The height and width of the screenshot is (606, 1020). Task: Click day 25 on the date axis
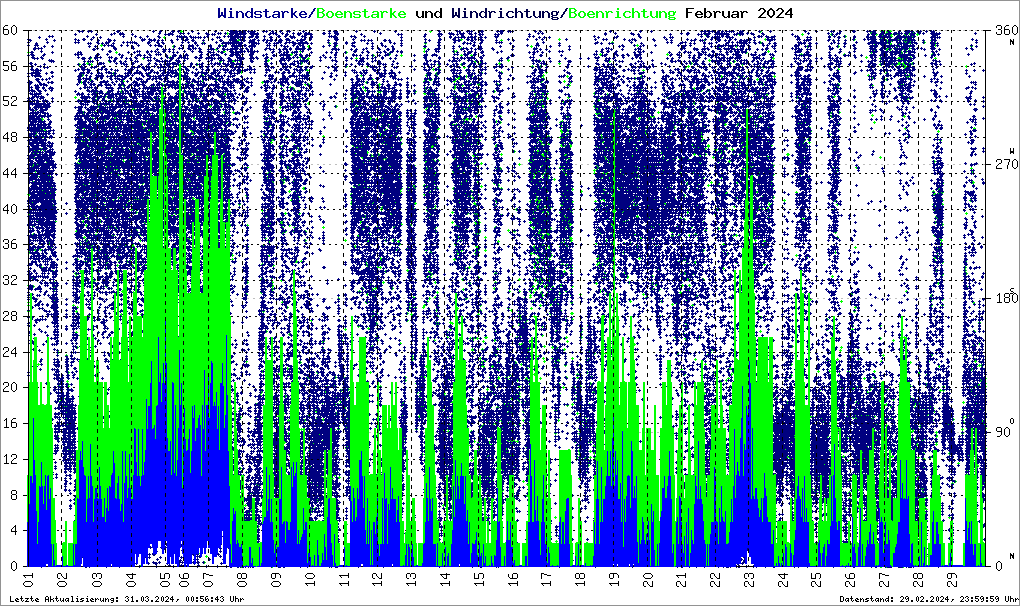(x=816, y=579)
